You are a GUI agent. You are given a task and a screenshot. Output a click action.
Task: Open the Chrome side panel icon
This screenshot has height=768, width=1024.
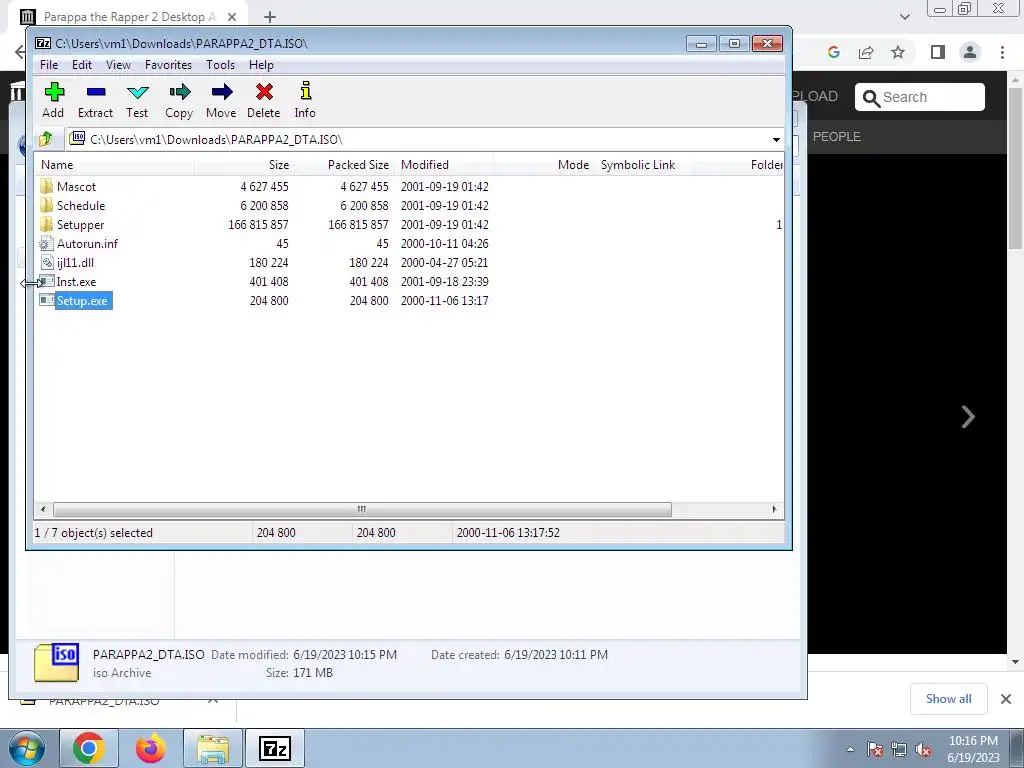pyautogui.click(x=938, y=52)
